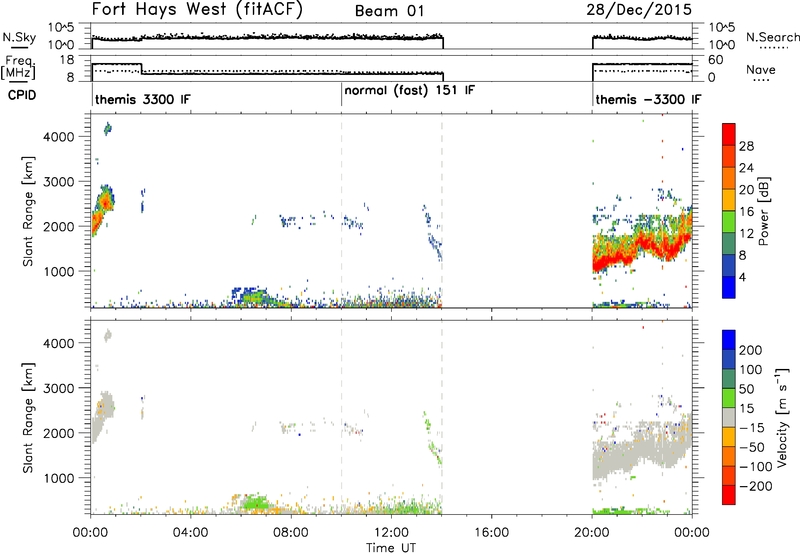Click the 'Fort Hays West (fitACF)' title

pyautogui.click(x=197, y=10)
